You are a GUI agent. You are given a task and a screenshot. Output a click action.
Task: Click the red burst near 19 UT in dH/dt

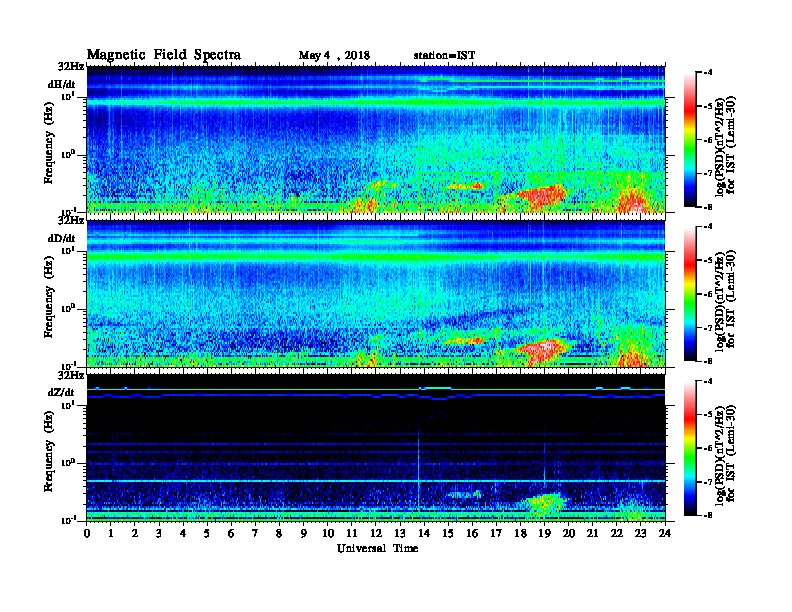tap(540, 195)
